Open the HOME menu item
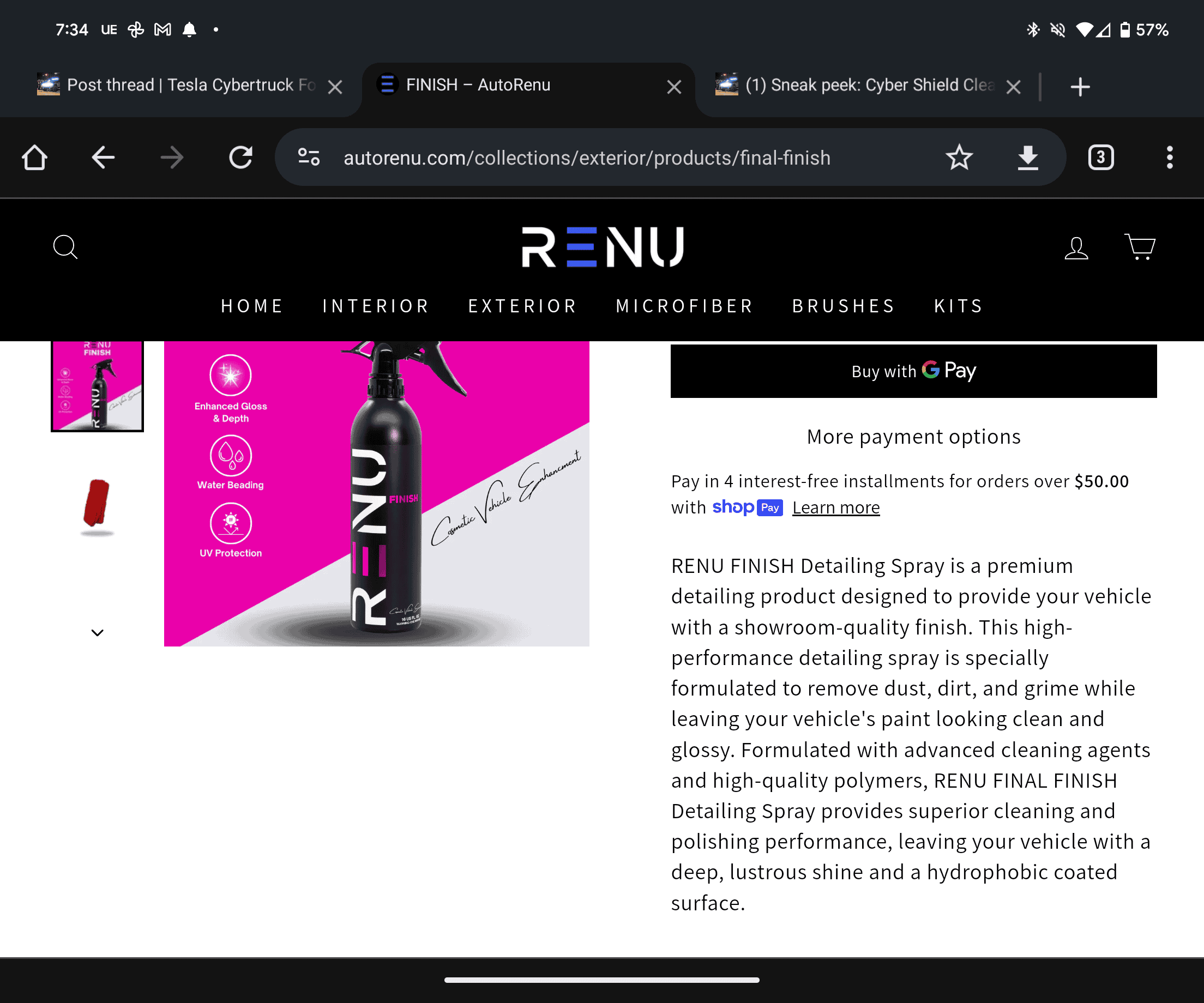 pos(252,306)
